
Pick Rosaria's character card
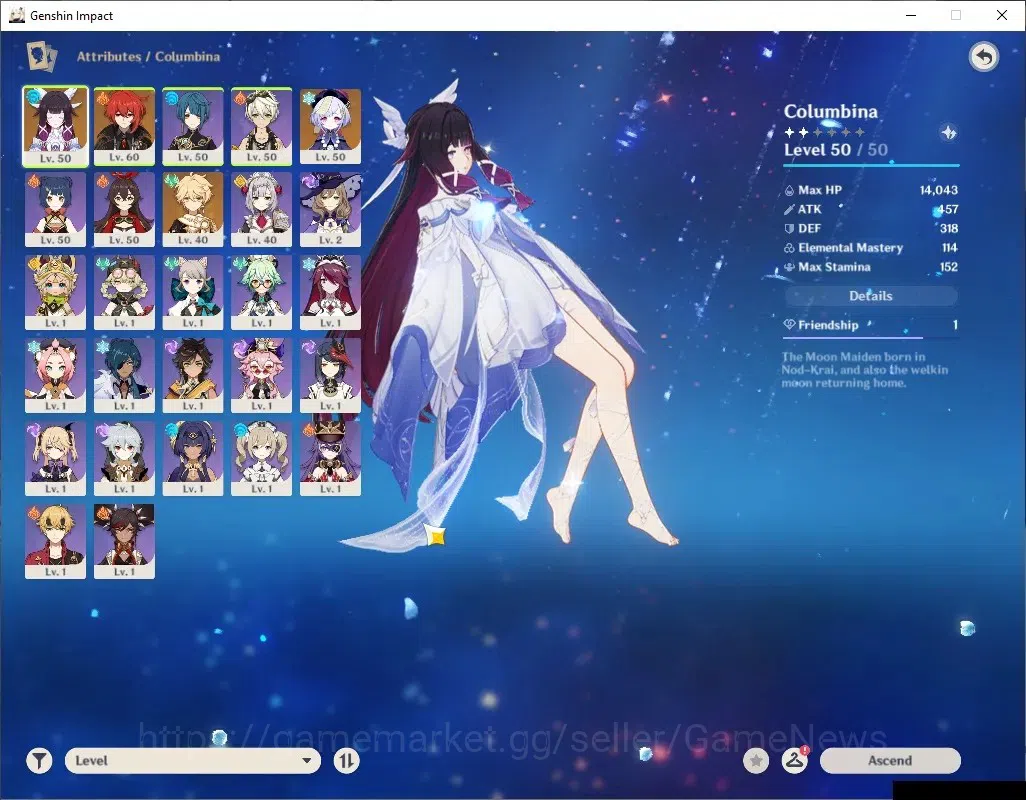[330, 292]
